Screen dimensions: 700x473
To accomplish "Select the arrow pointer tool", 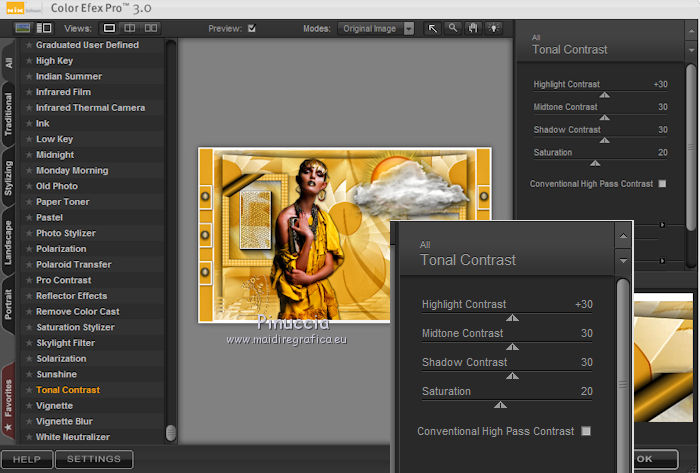I will [x=433, y=29].
